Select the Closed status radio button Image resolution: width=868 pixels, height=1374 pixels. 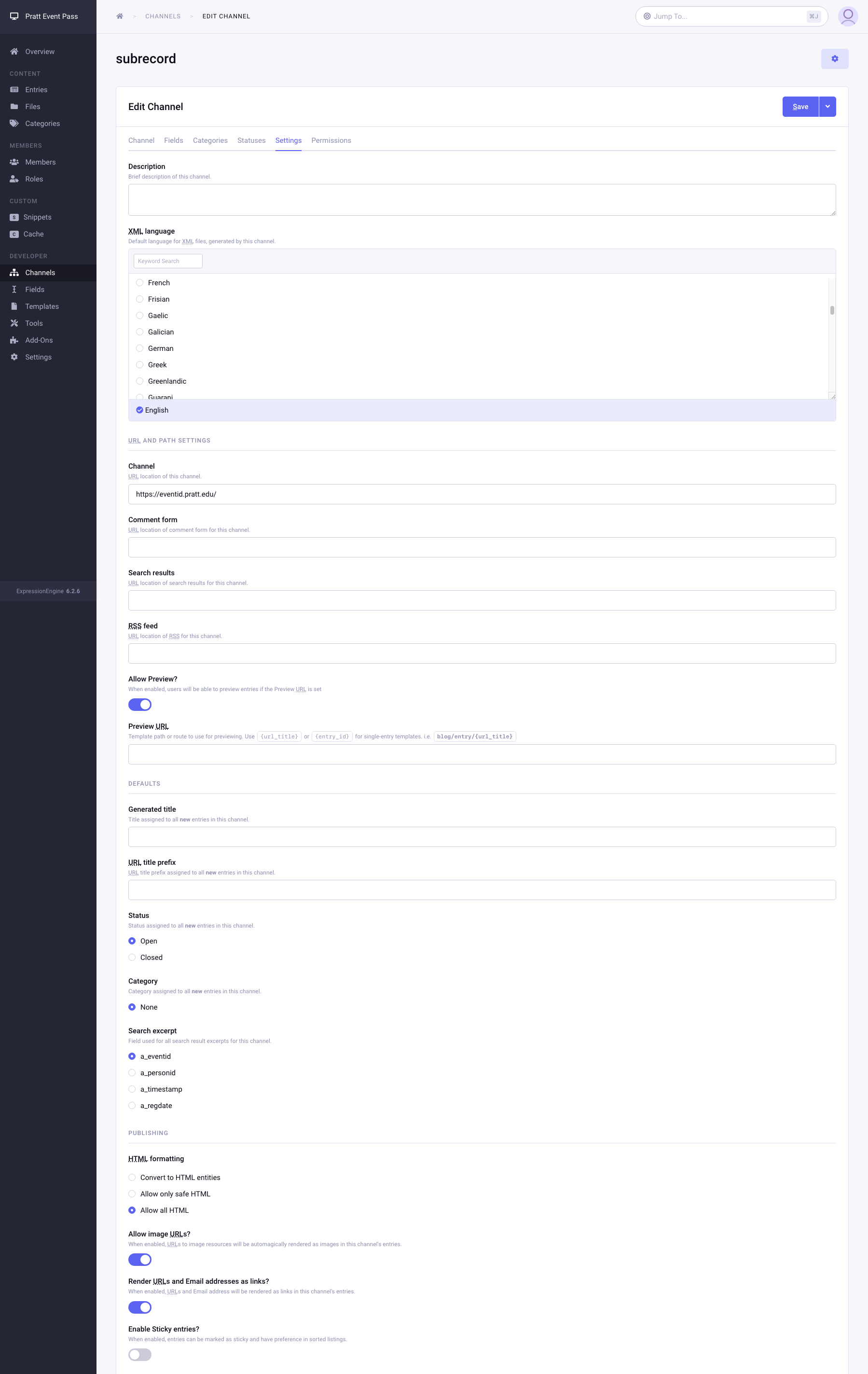(x=132, y=958)
